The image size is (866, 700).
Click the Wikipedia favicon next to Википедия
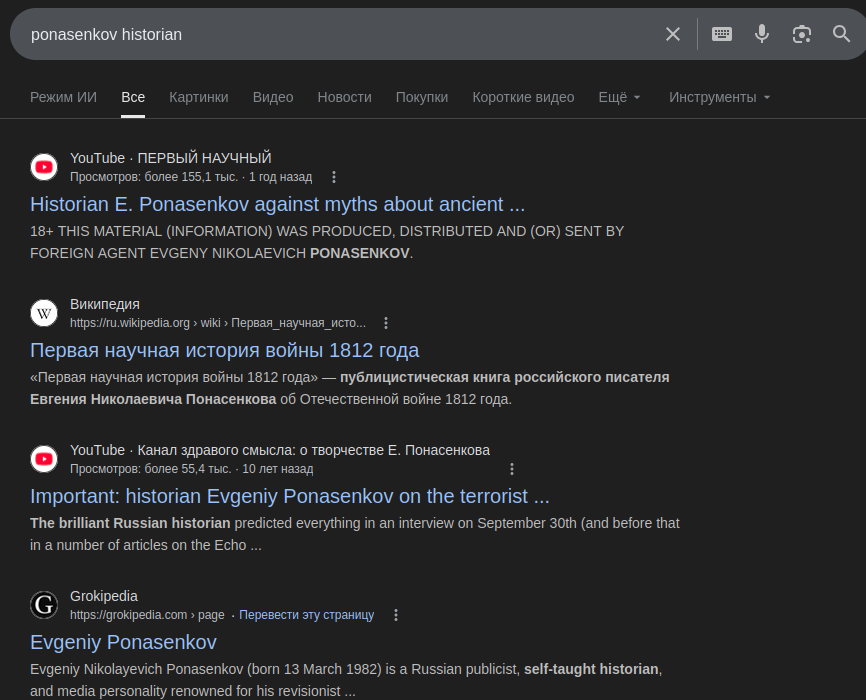tap(44, 313)
